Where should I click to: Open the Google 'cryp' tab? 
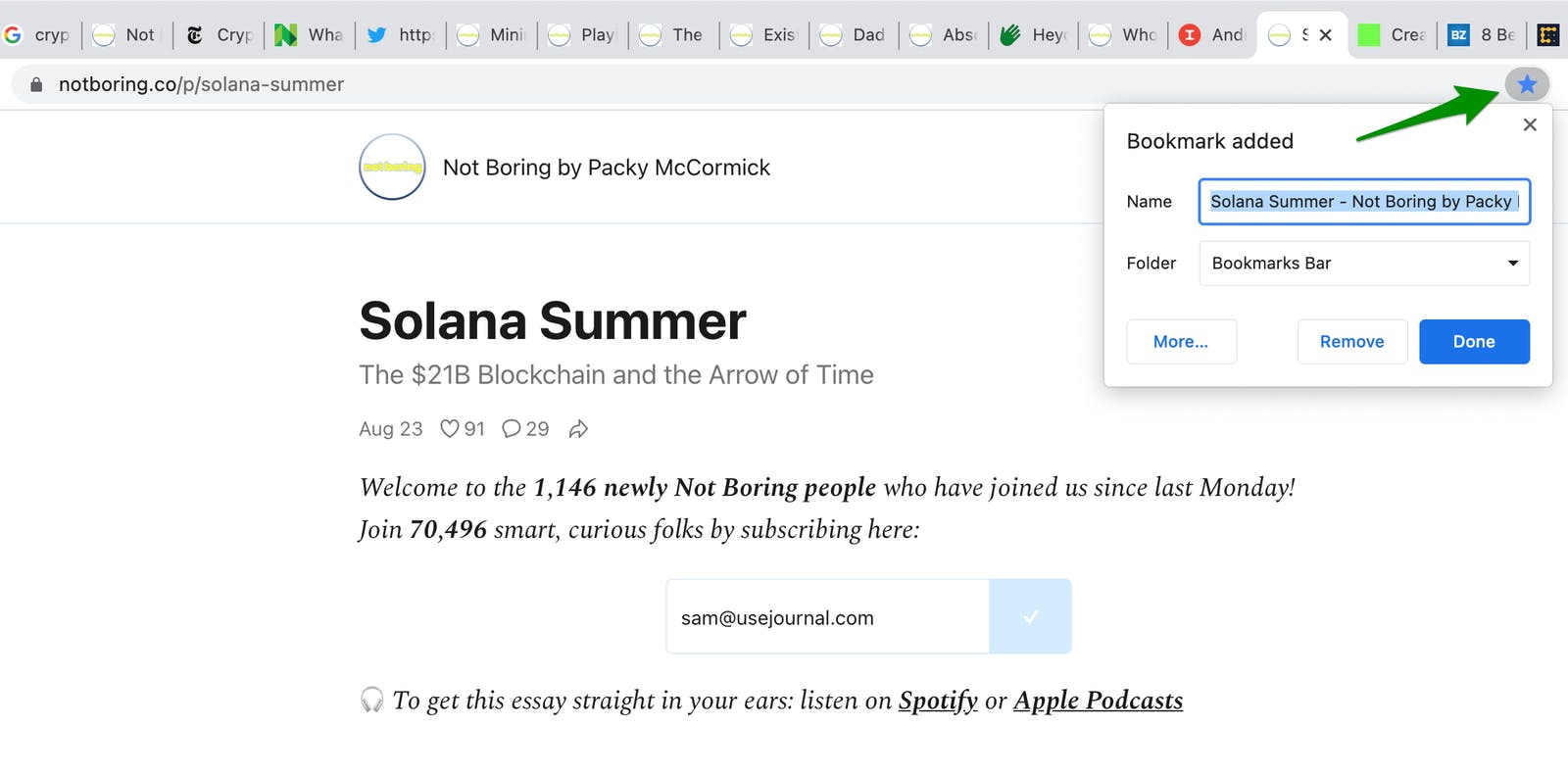(37, 34)
